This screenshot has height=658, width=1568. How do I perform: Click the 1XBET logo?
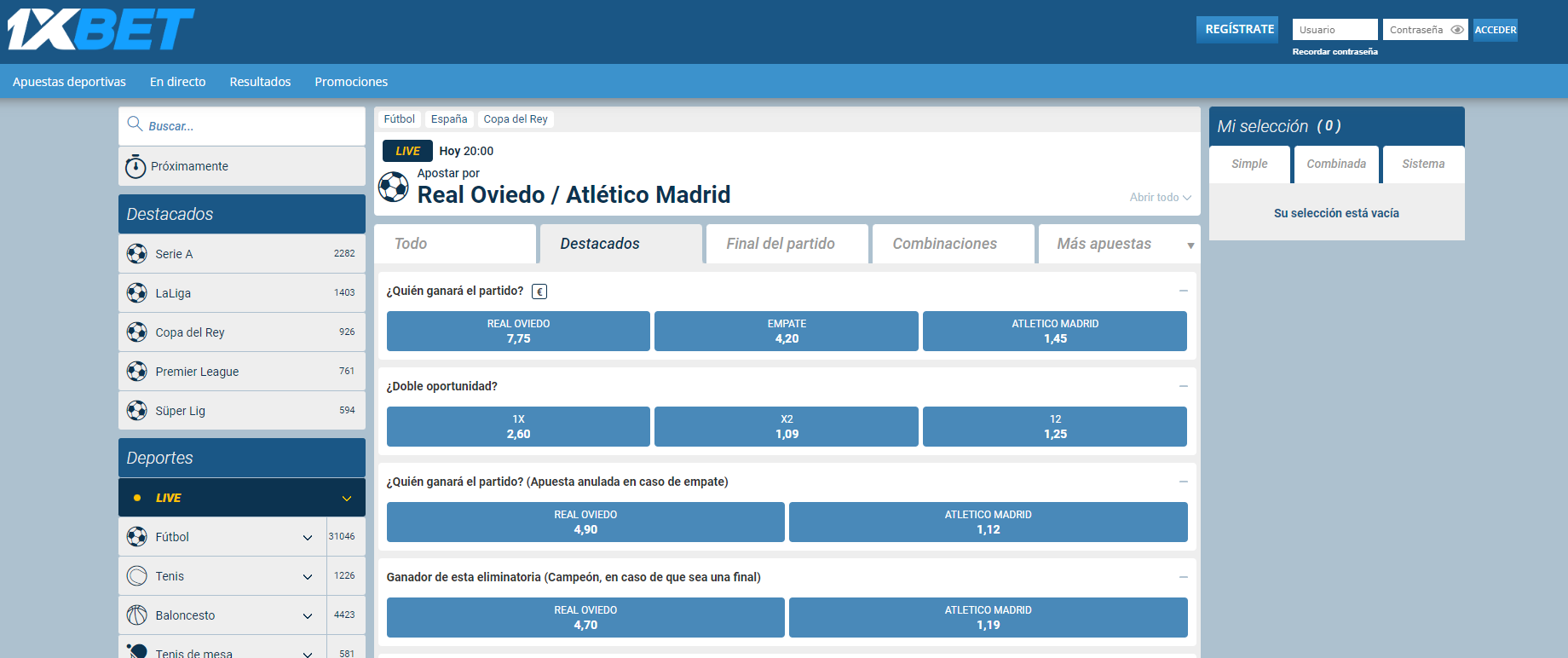pyautogui.click(x=101, y=30)
